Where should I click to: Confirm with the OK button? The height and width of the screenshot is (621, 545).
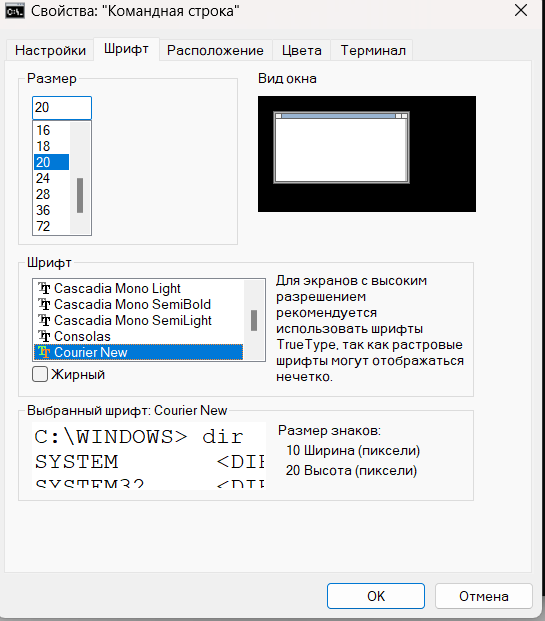(x=376, y=596)
